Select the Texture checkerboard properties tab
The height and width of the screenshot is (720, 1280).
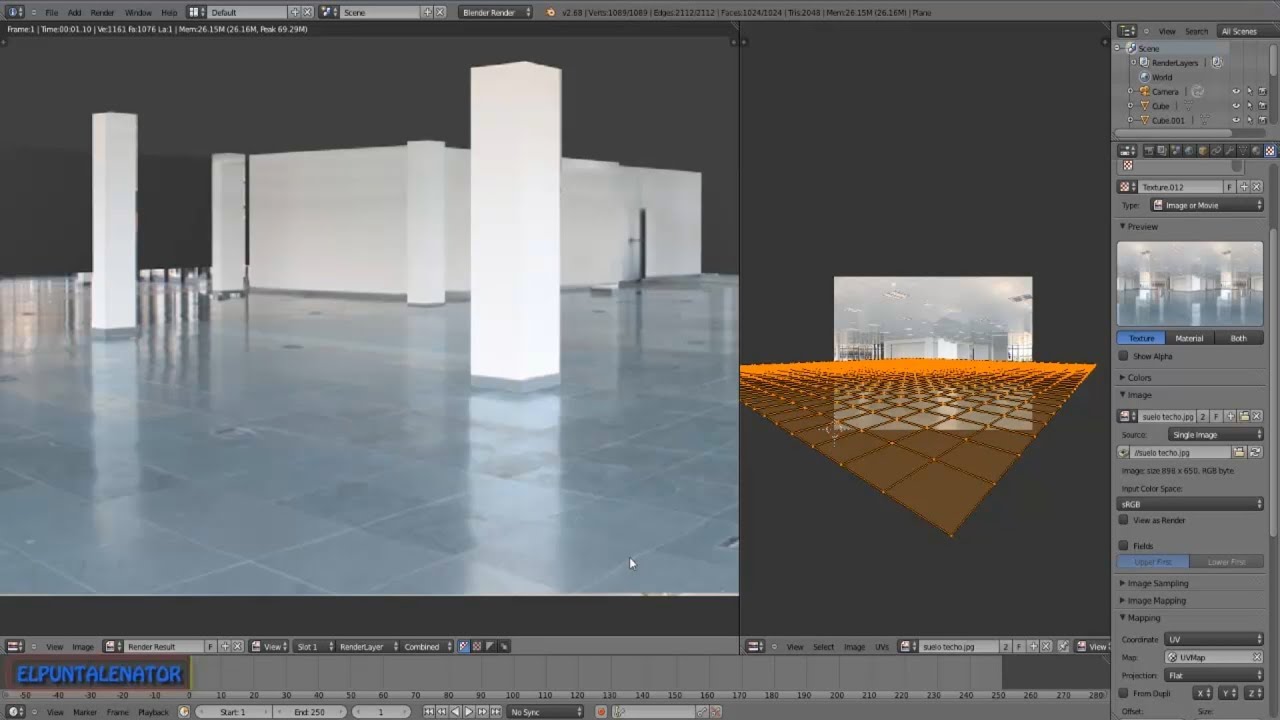pos(1270,151)
